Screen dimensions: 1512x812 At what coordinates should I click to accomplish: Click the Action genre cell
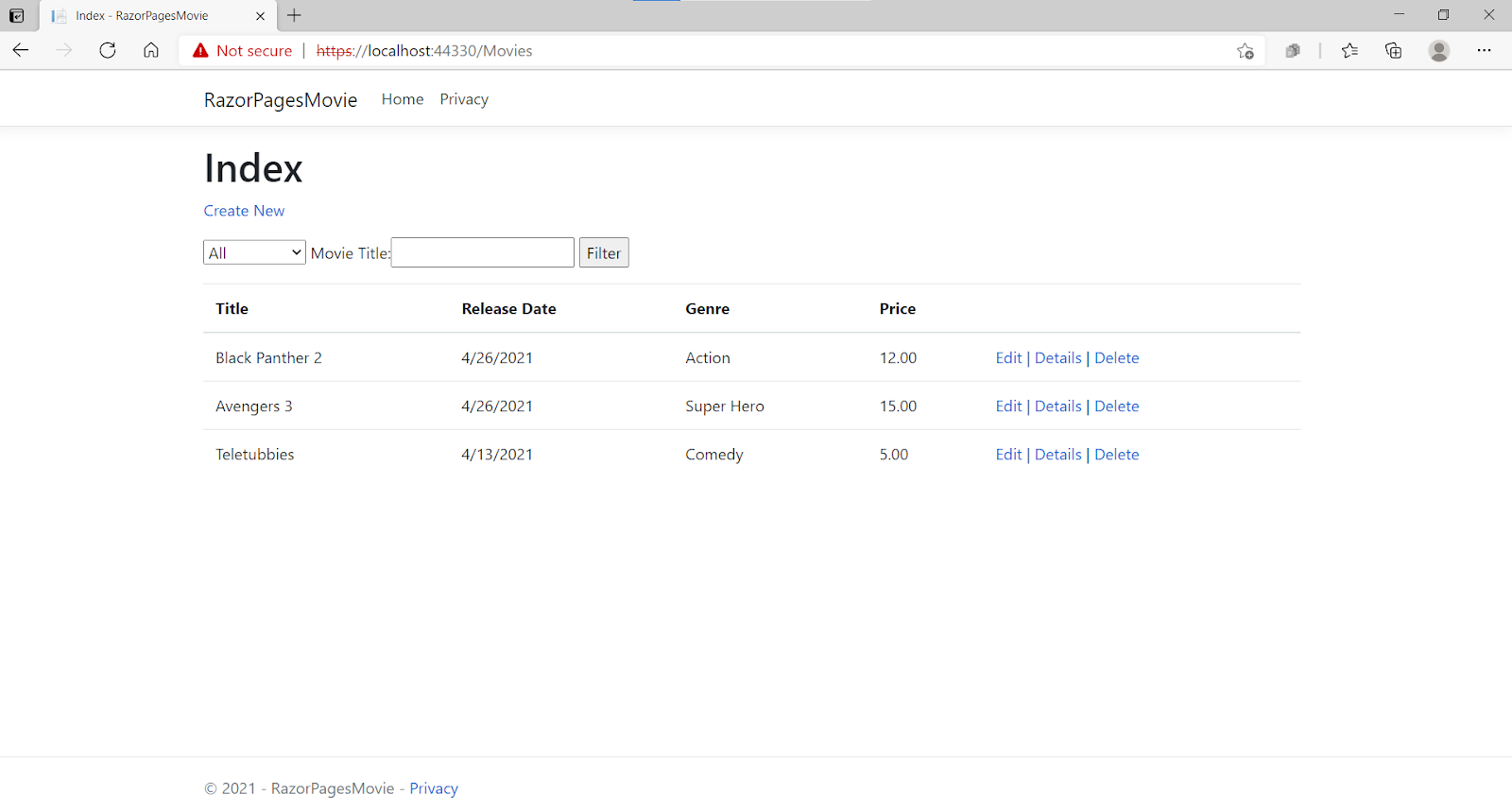(x=708, y=357)
